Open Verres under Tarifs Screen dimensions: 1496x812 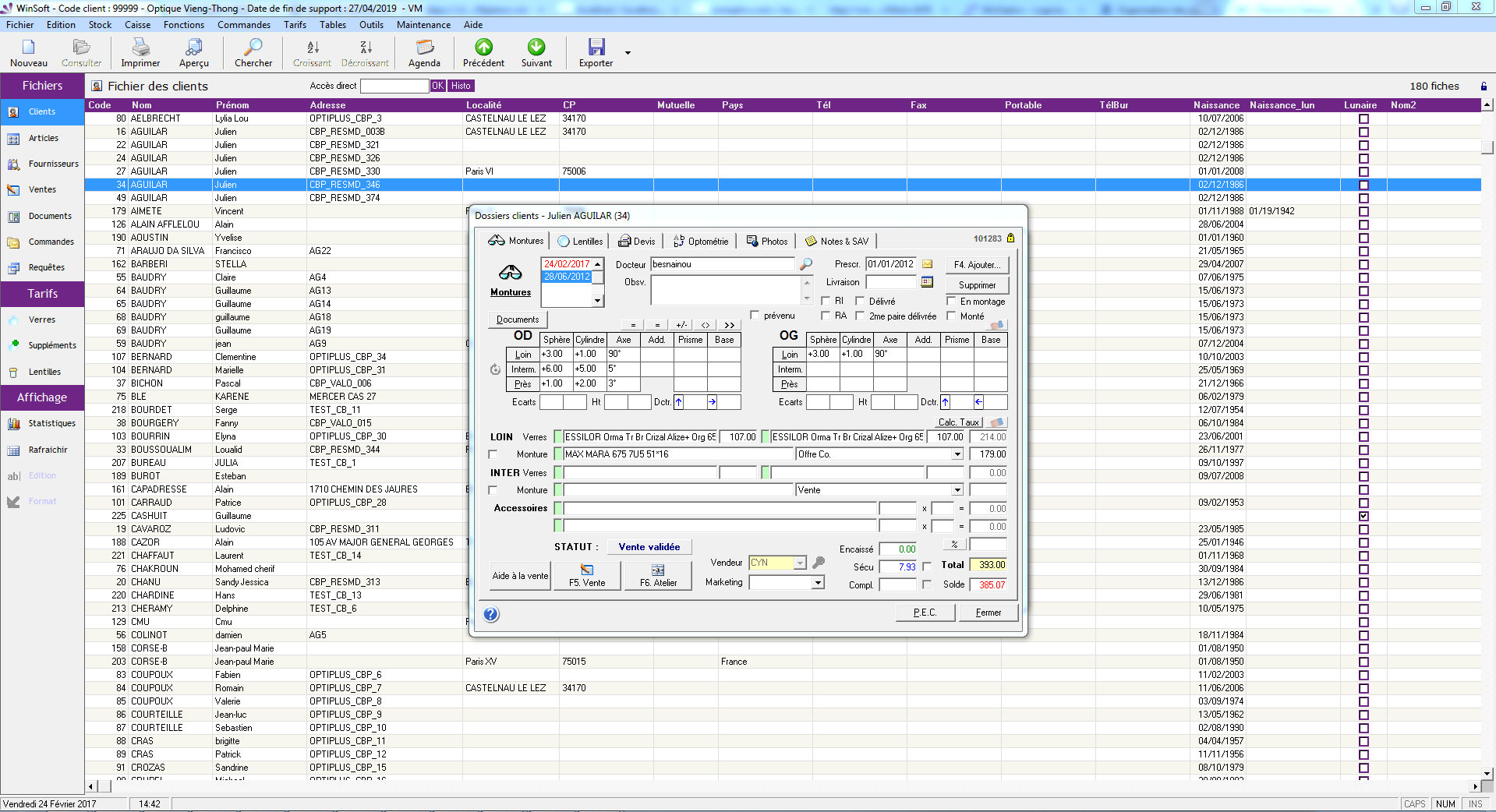(x=43, y=320)
